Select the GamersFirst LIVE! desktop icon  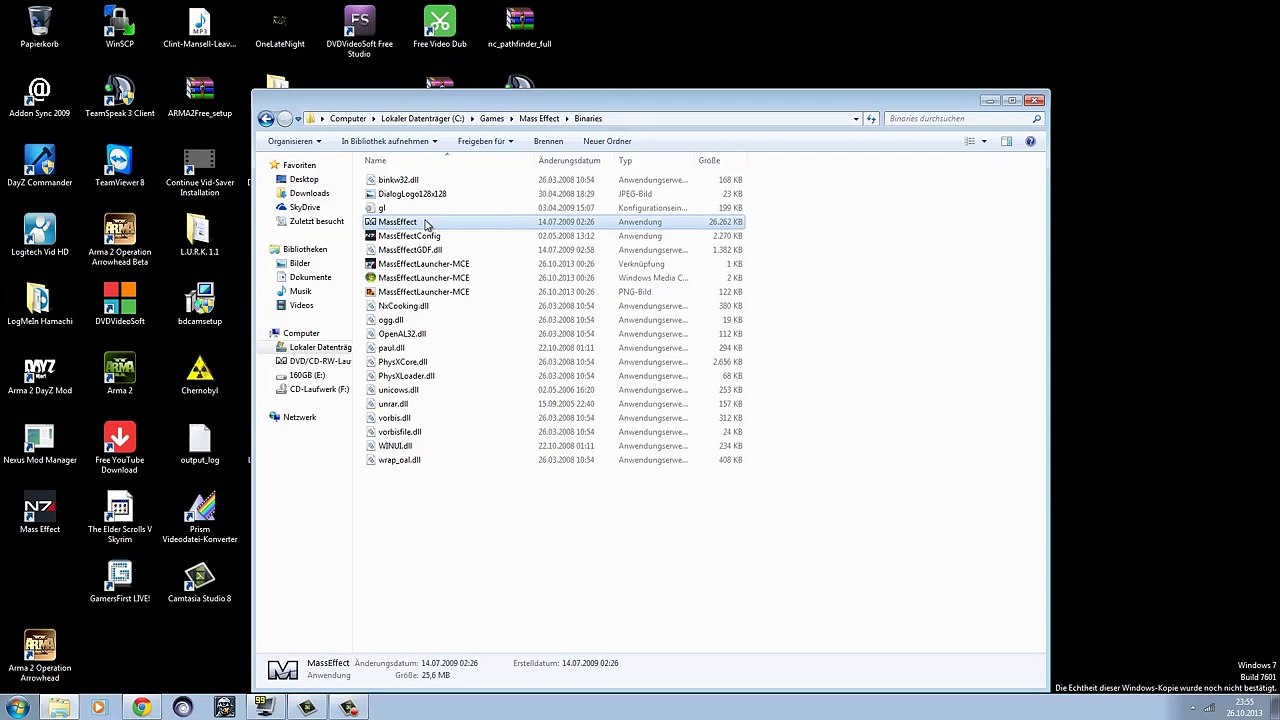[x=119, y=582]
